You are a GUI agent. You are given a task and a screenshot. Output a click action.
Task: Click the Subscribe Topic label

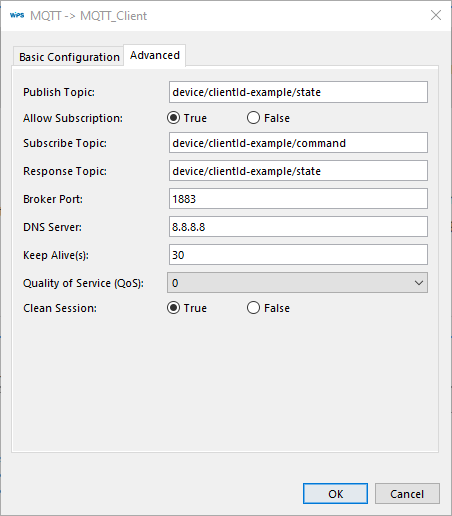[x=65, y=143]
